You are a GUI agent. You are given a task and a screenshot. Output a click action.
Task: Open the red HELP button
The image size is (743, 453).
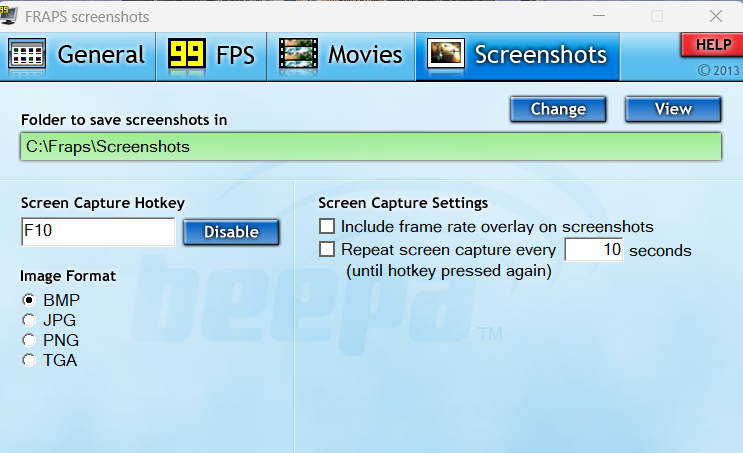(x=713, y=45)
